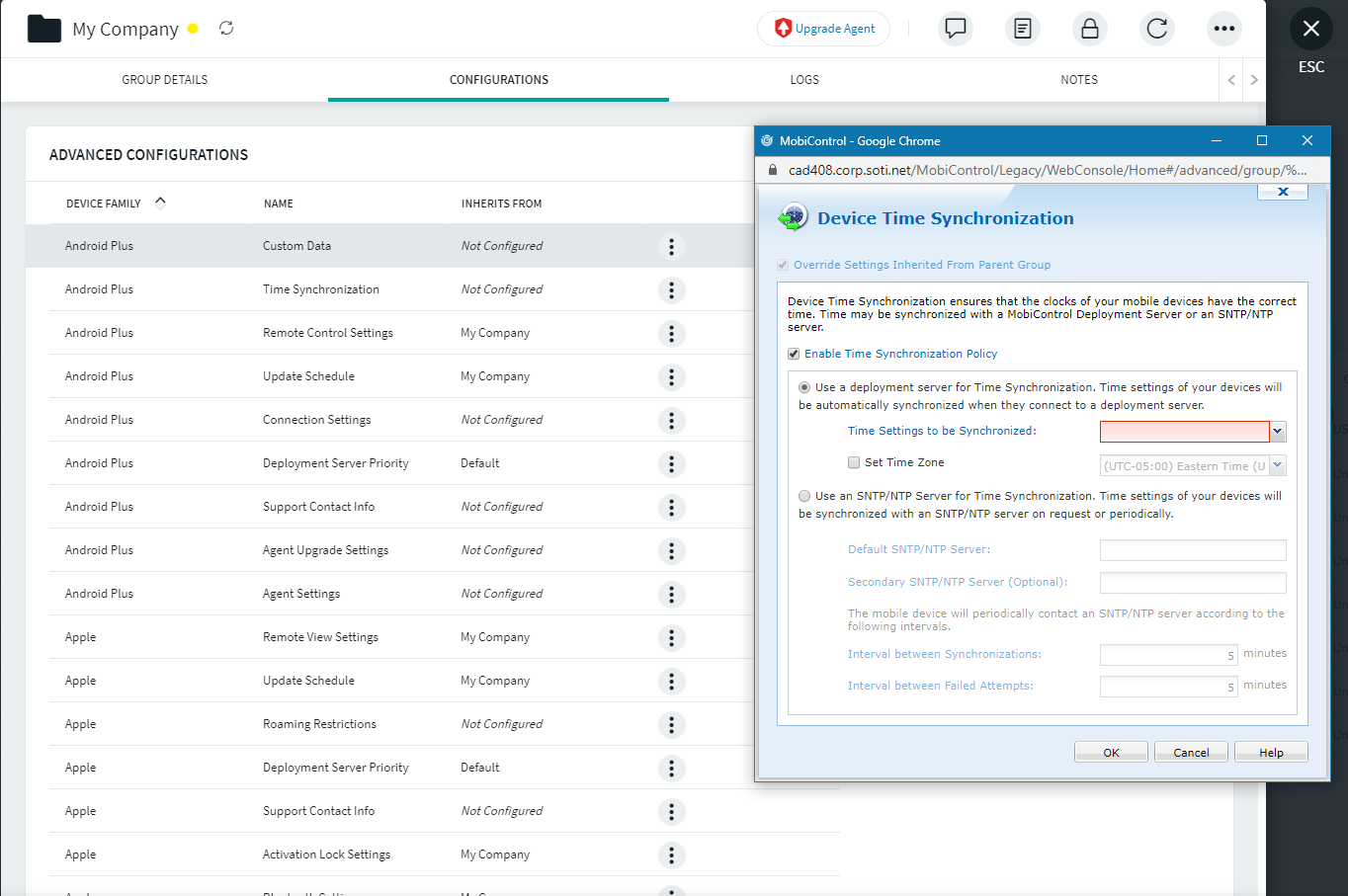Screen dimensions: 1348x896
Task: Select the Use an SNTP/NTP Server radio button
Action: coord(804,496)
